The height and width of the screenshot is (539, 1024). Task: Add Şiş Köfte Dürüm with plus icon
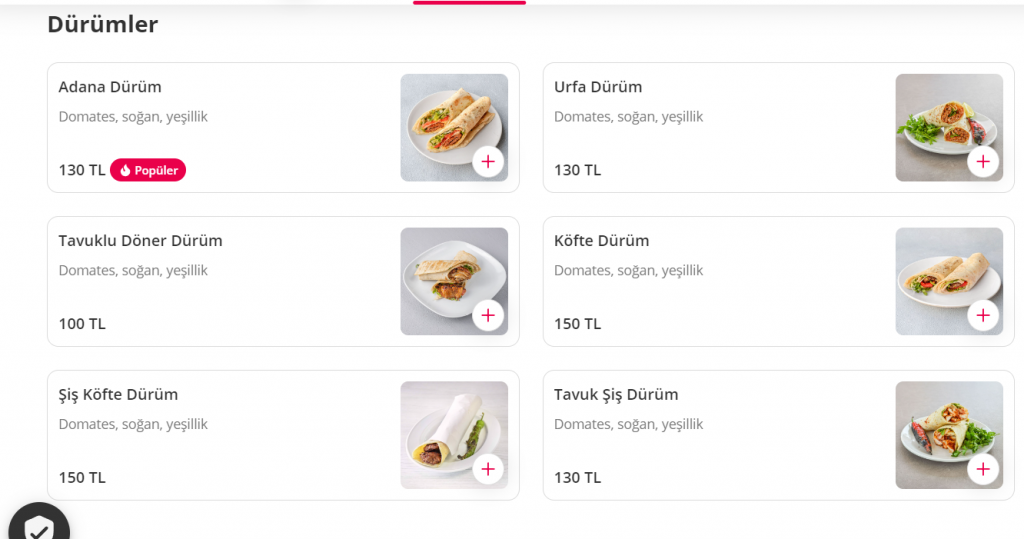pos(488,469)
